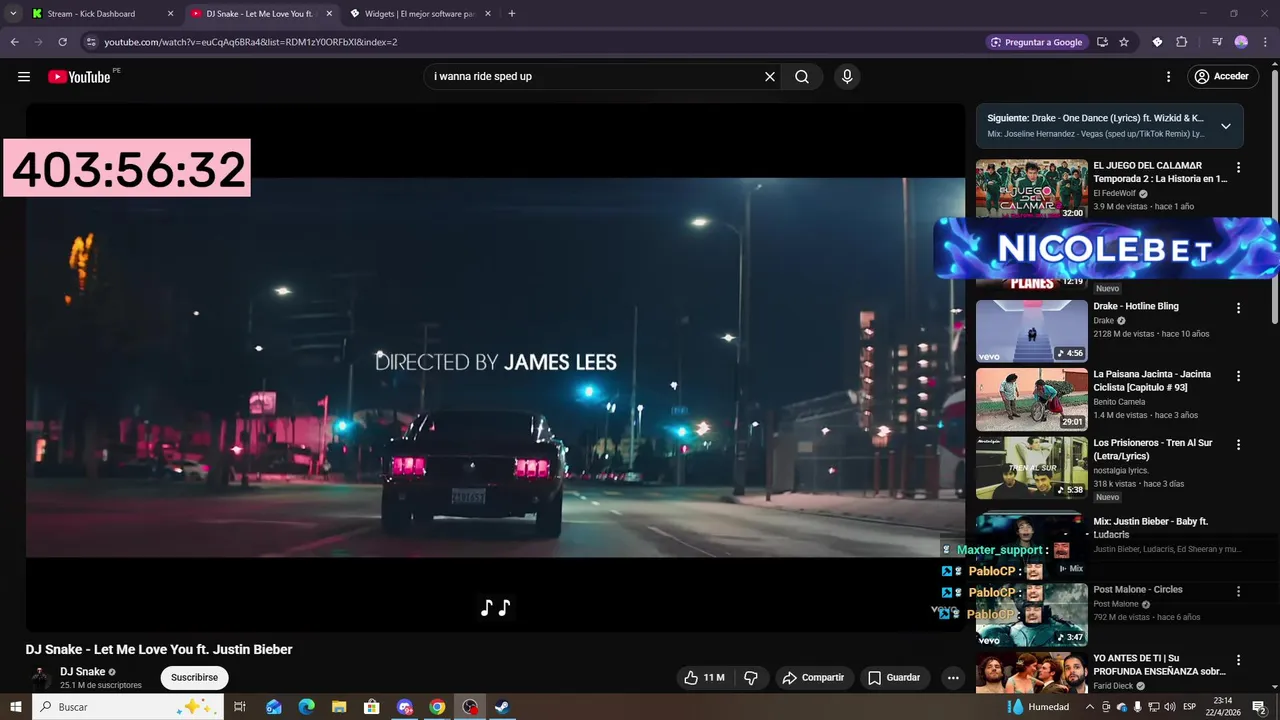
Task: Open the tab search dropdown in Chrome
Action: pos(13,14)
